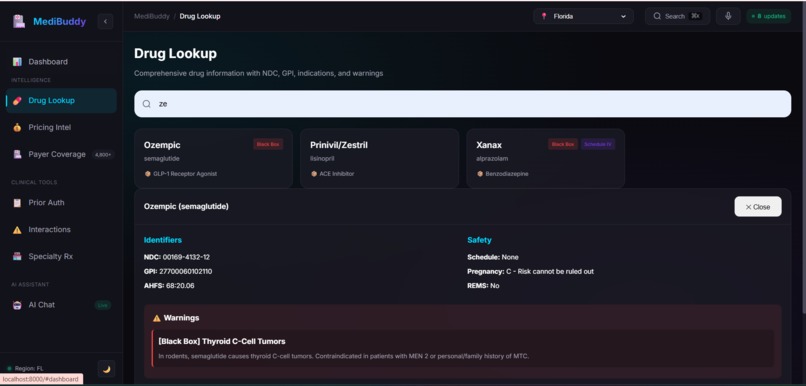Viewport: 806px width, 386px height.
Task: Select the Prinivil/Zestril result card
Action: pos(379,158)
